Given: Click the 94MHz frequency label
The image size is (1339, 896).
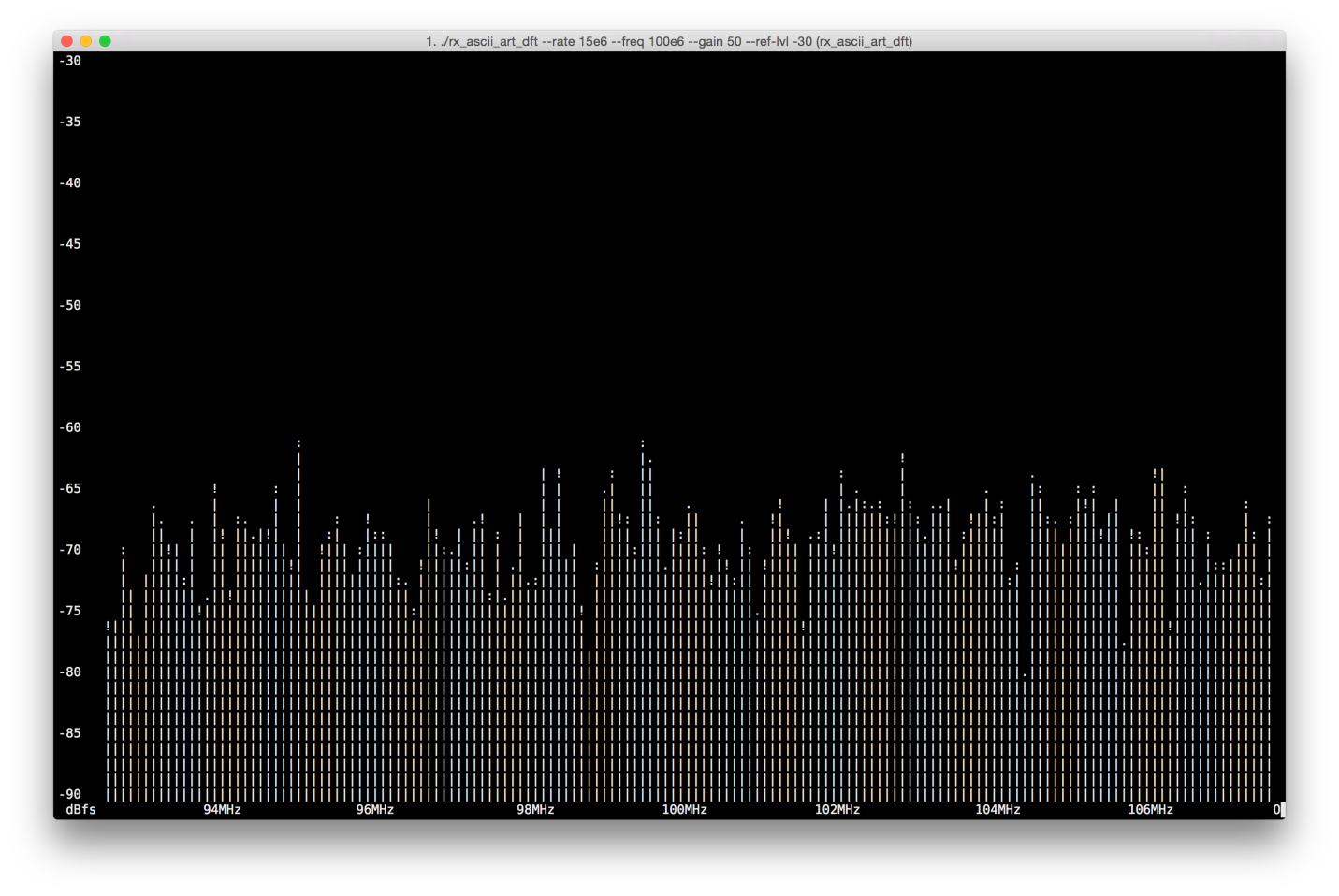Looking at the screenshot, I should click(x=222, y=810).
